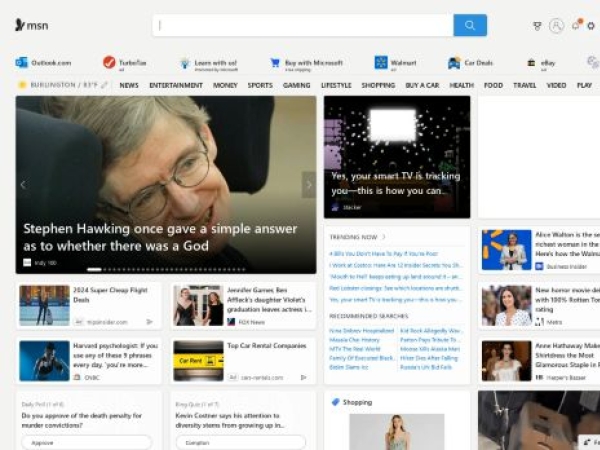Open the Food section
The width and height of the screenshot is (600, 450).
(493, 85)
